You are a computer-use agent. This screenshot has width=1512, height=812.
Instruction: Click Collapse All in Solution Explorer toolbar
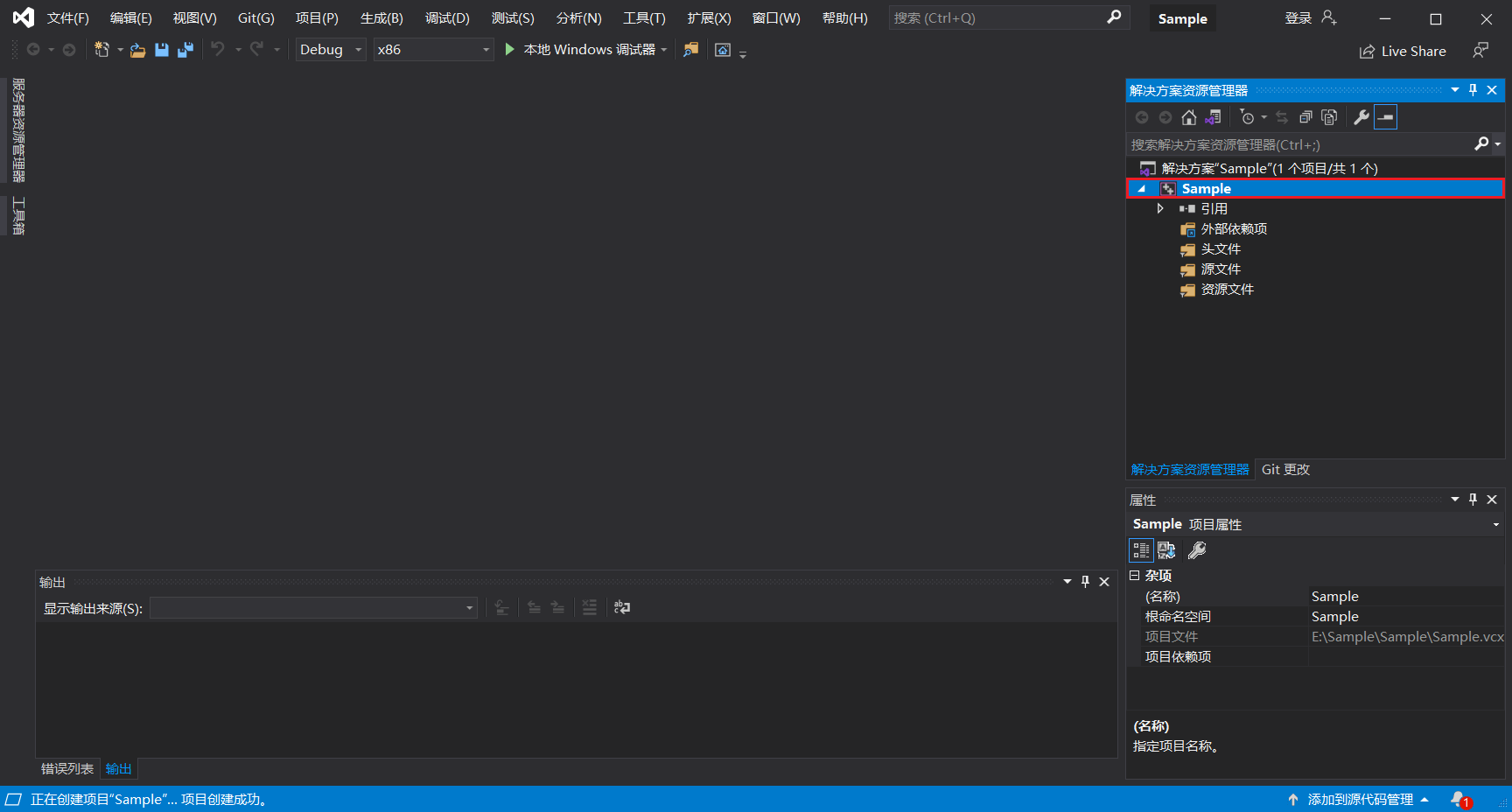click(1305, 117)
